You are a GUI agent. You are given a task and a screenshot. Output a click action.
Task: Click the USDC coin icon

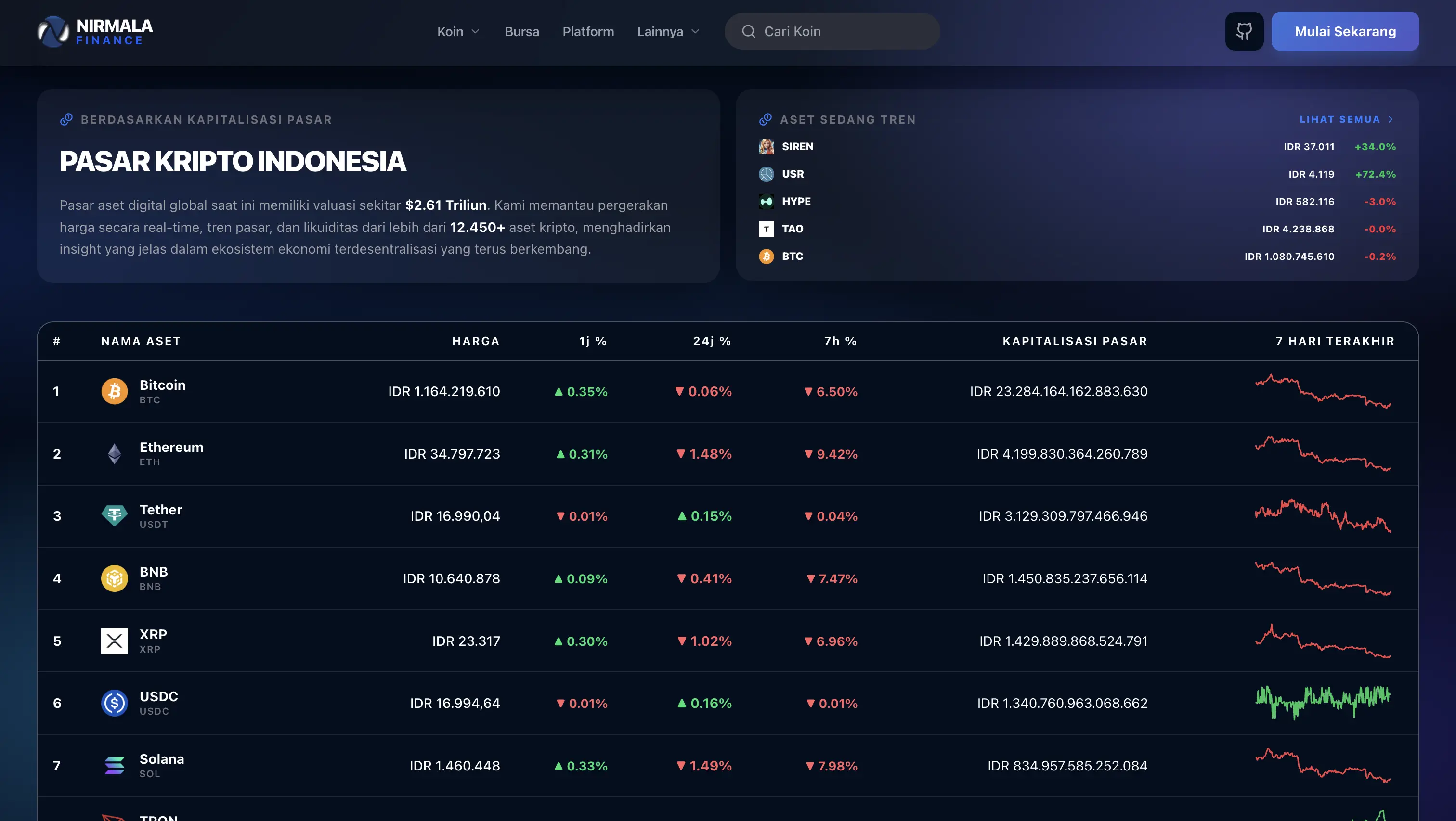click(114, 703)
